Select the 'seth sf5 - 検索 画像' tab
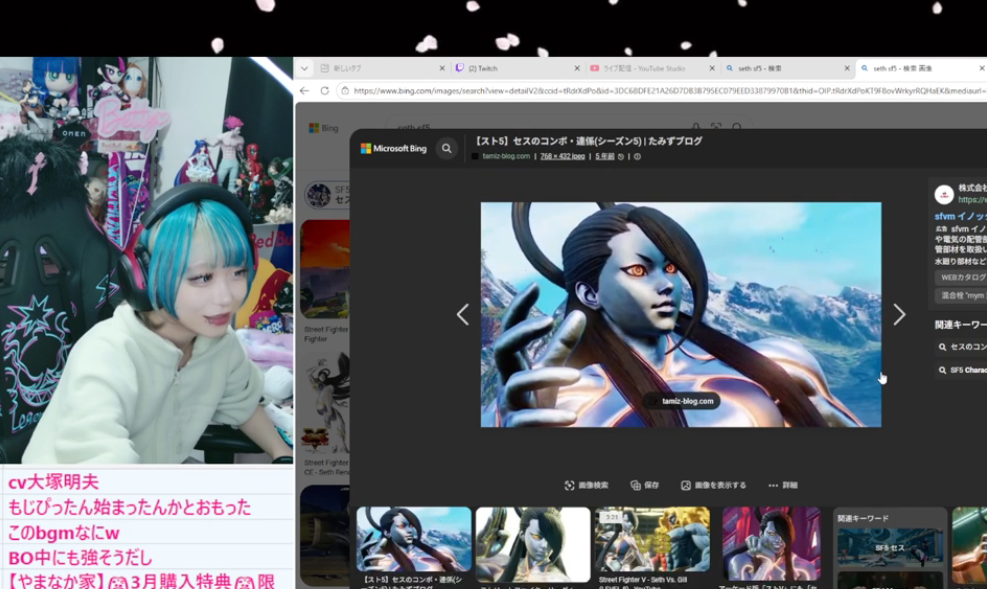 click(x=921, y=68)
